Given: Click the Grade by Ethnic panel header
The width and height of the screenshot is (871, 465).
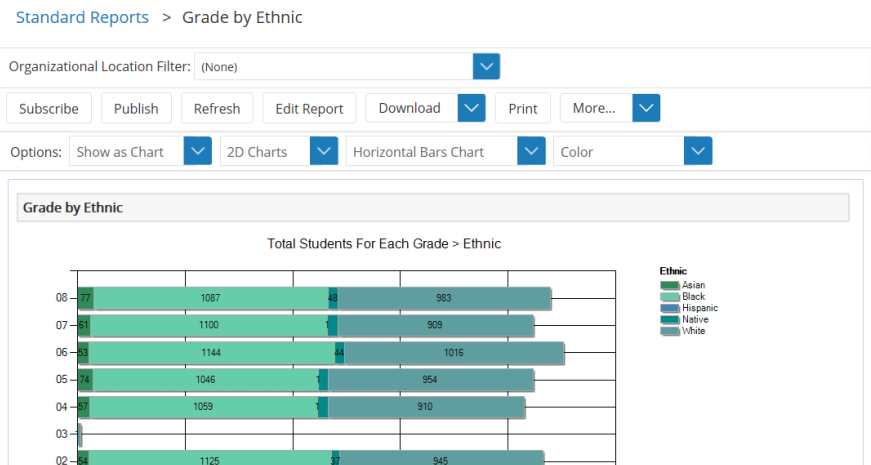Looking at the screenshot, I should [x=433, y=207].
